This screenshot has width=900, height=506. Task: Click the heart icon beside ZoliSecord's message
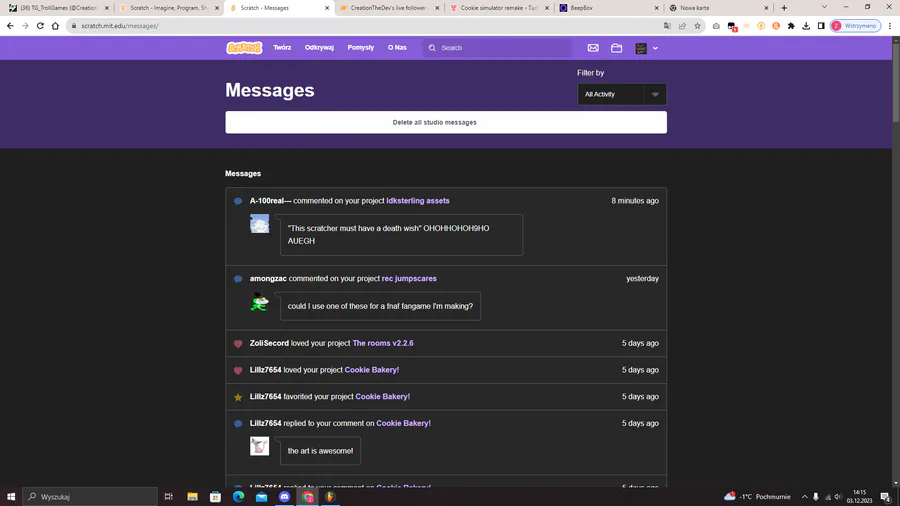(x=238, y=344)
